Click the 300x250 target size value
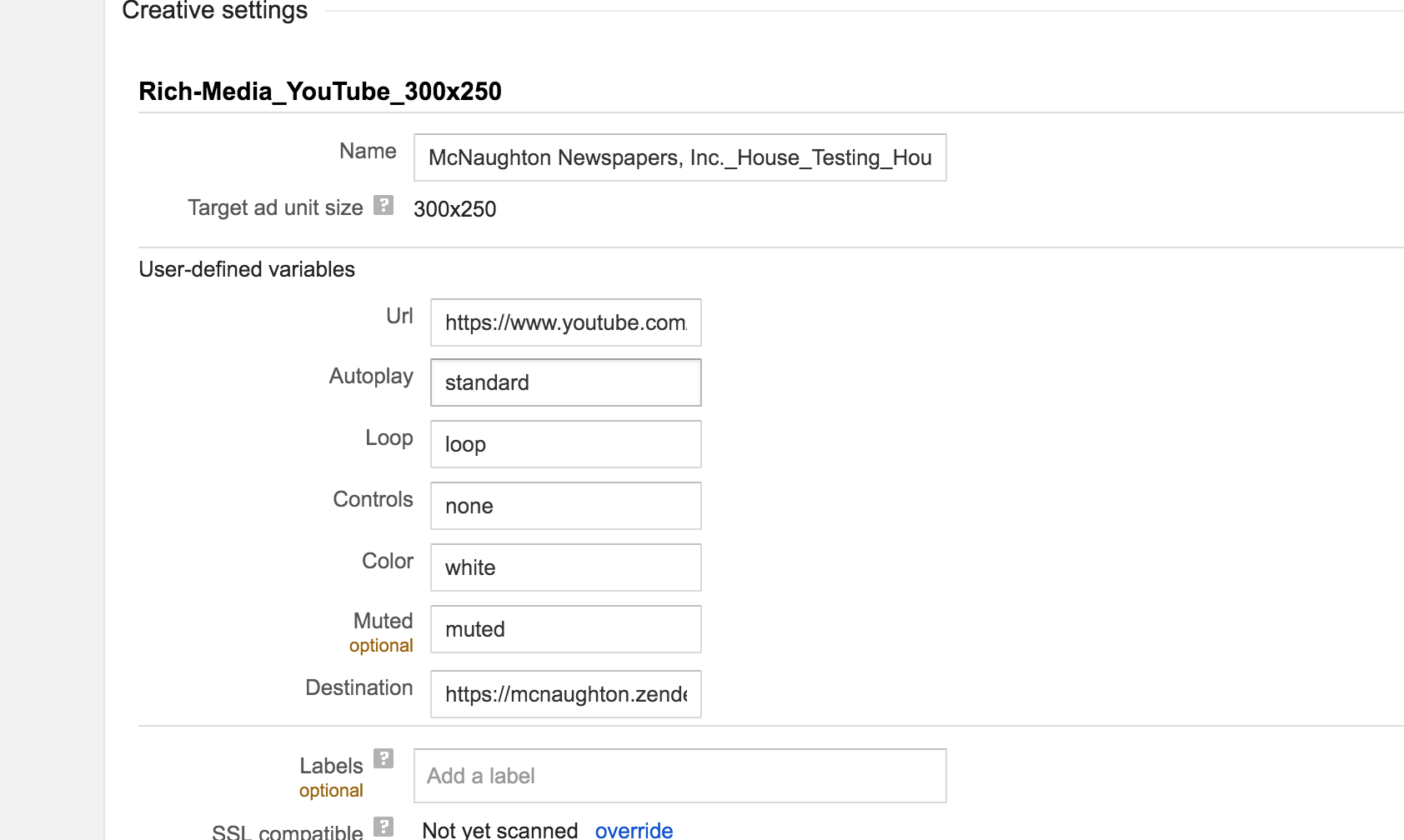This screenshot has height=840, width=1404. pos(454,209)
